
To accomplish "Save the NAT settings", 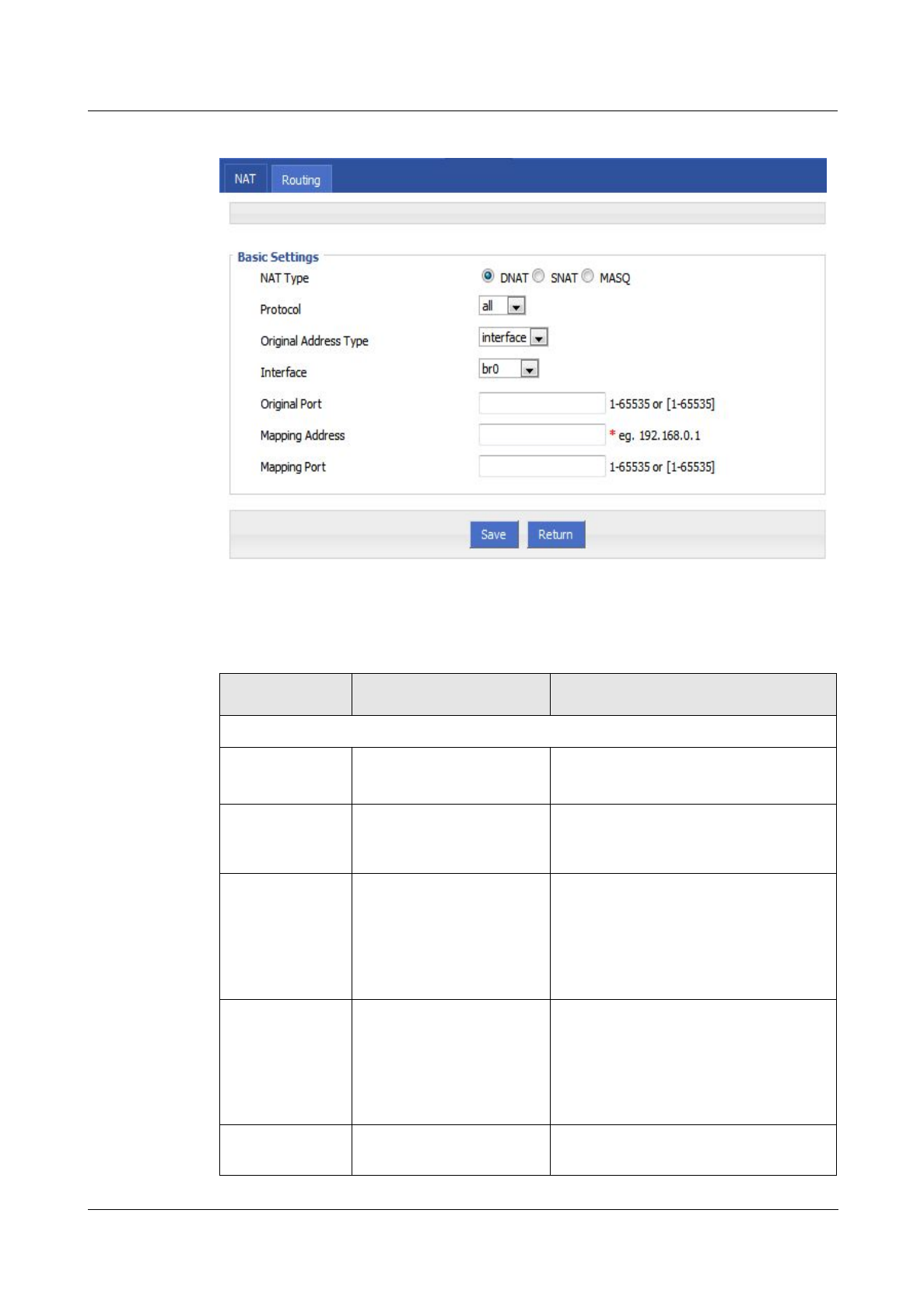I will [494, 535].
